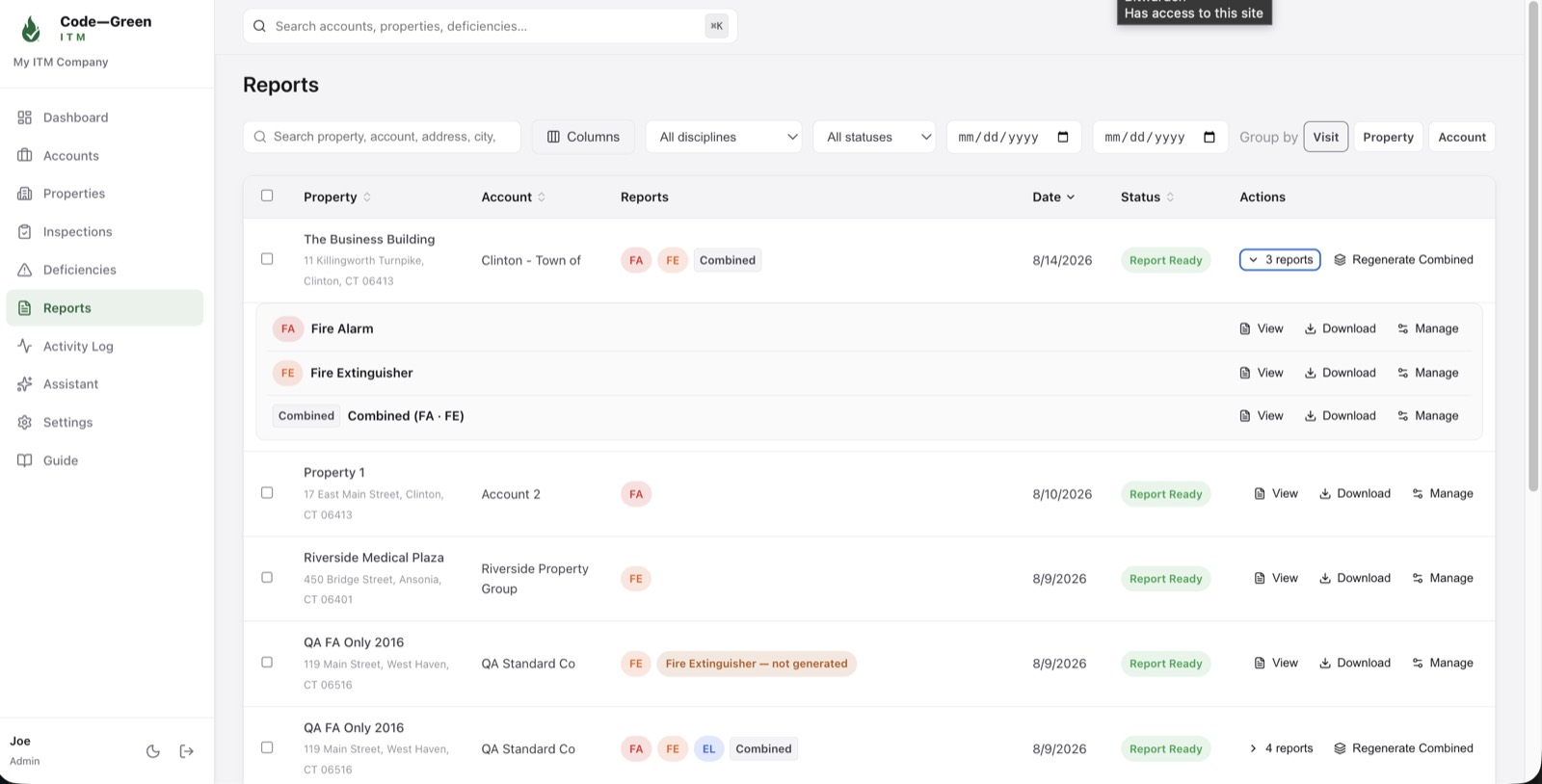
Task: Download the Combined (FA · FE) report
Action: pyautogui.click(x=1340, y=416)
